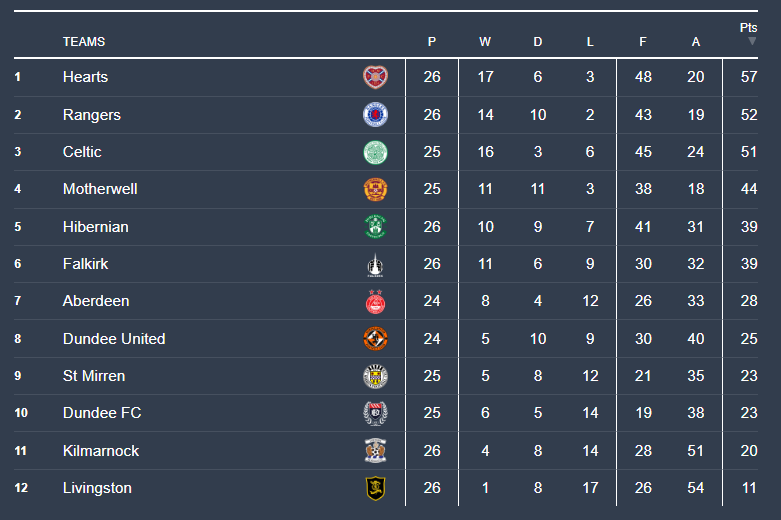Click the Hibernian club crest icon
This screenshot has width=781, height=520.
375,227
